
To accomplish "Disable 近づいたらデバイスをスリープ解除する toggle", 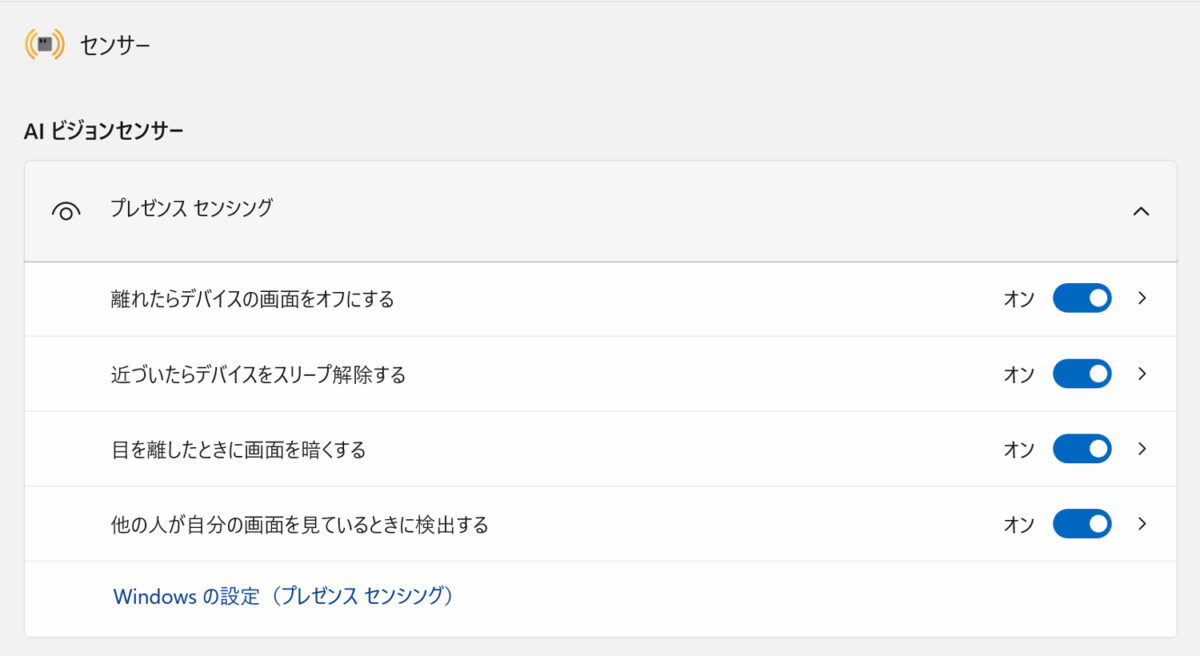I will [x=1082, y=374].
